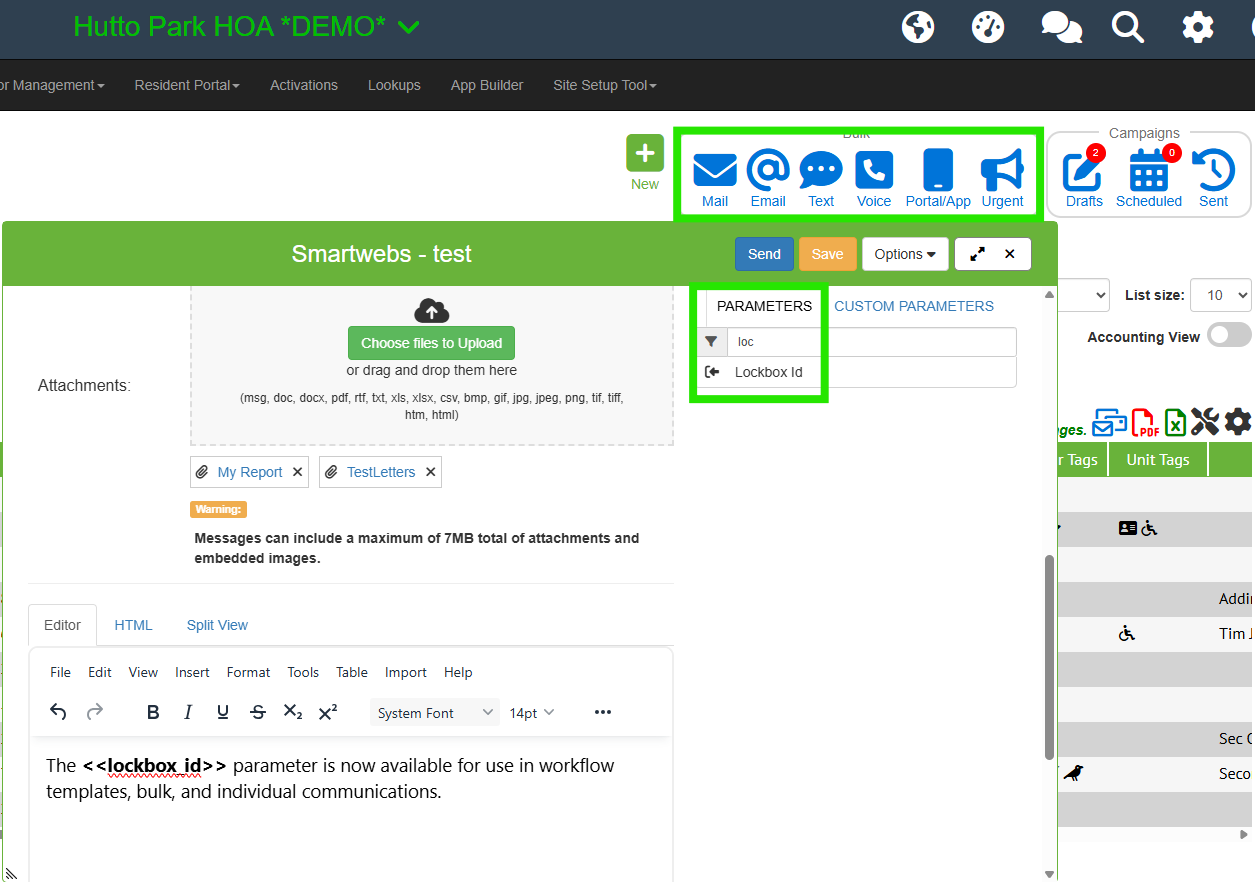
Task: Open bulk Email with the @ icon
Action: pyautogui.click(x=768, y=171)
